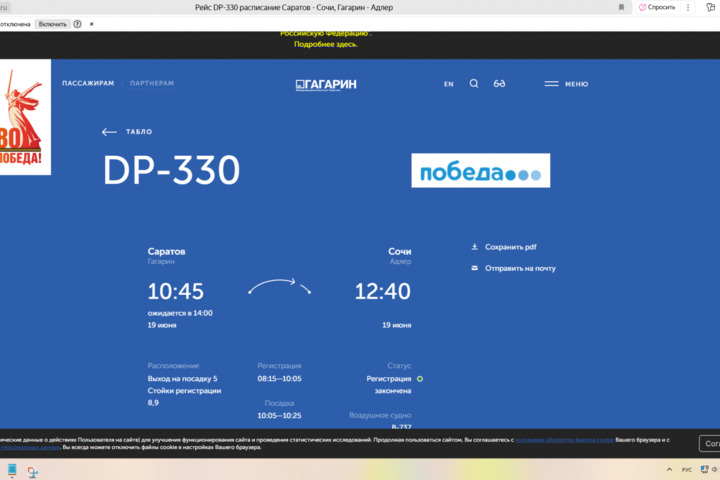The height and width of the screenshot is (480, 720).
Task: Click the Гагарин airport logo
Action: click(326, 85)
